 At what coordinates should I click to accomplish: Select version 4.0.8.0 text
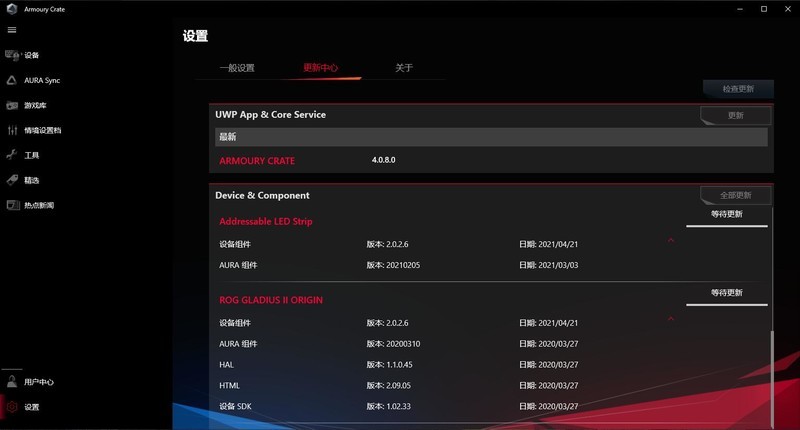384,160
